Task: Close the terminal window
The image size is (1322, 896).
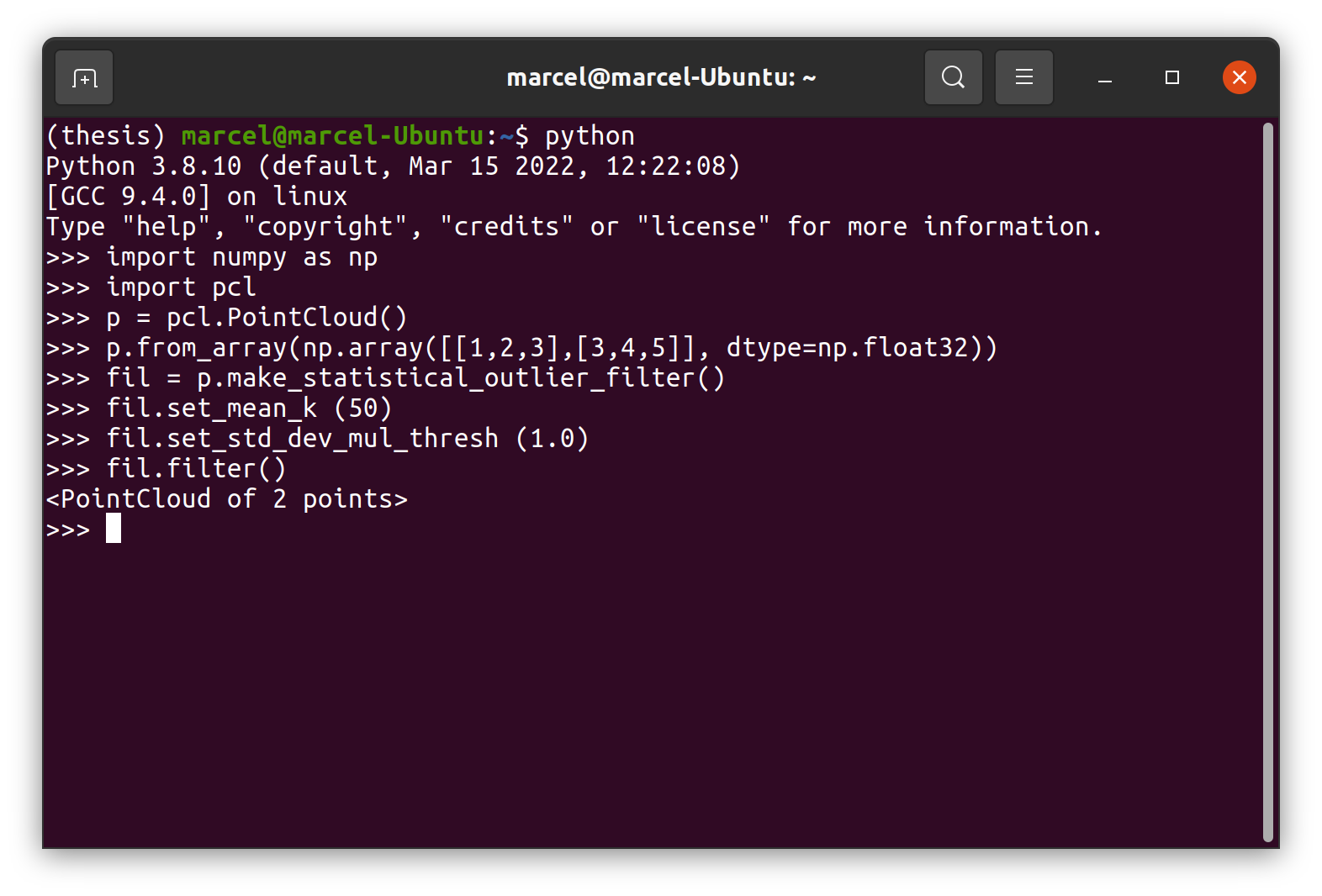Action: coord(1239,77)
